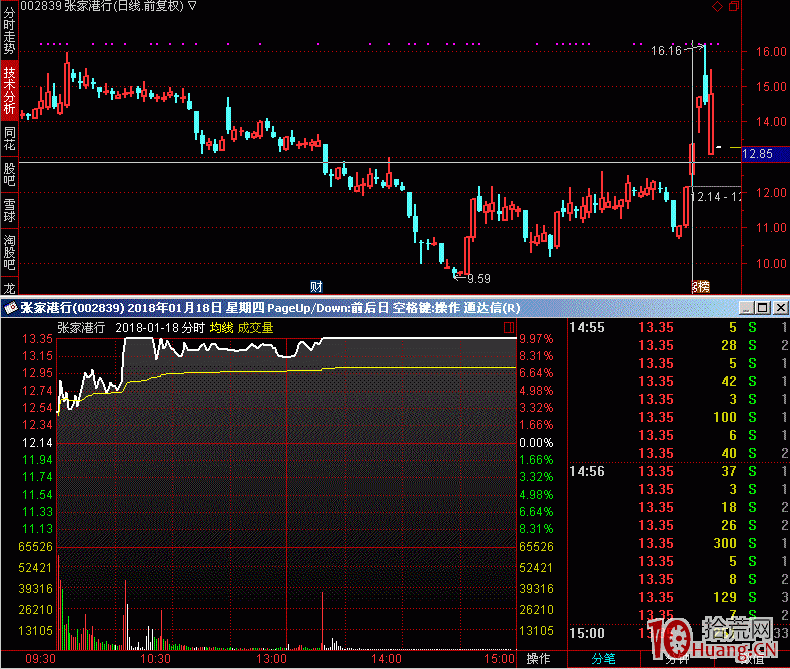Expand the ▽ dropdown beside 日线.前复权
The image size is (790, 669).
(192, 7)
